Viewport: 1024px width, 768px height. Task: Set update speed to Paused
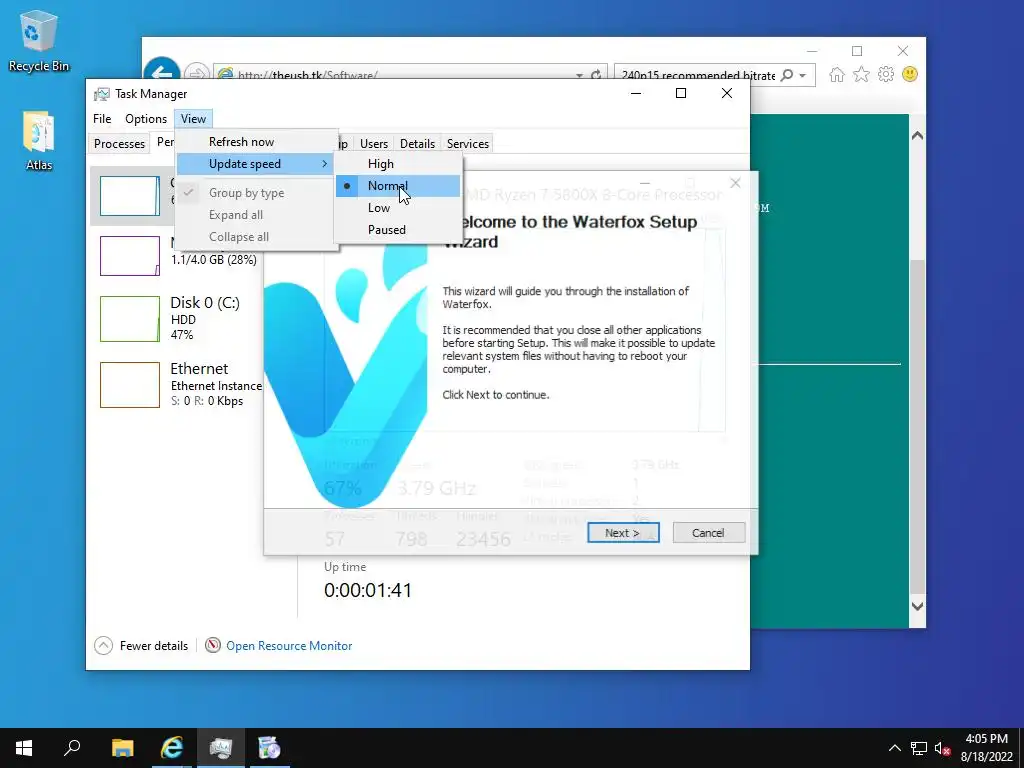tap(398, 230)
